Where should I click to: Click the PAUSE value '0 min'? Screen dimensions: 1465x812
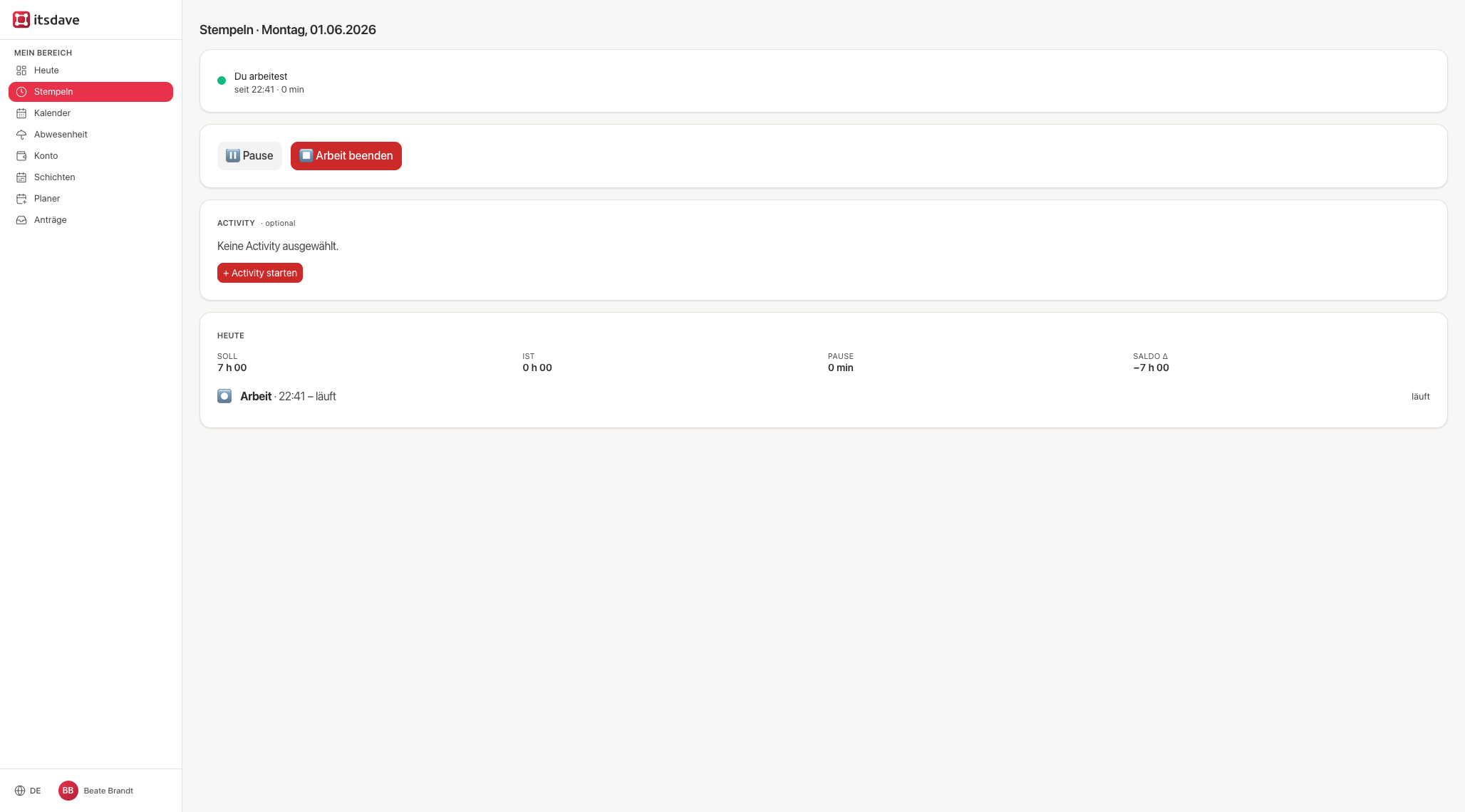[841, 368]
